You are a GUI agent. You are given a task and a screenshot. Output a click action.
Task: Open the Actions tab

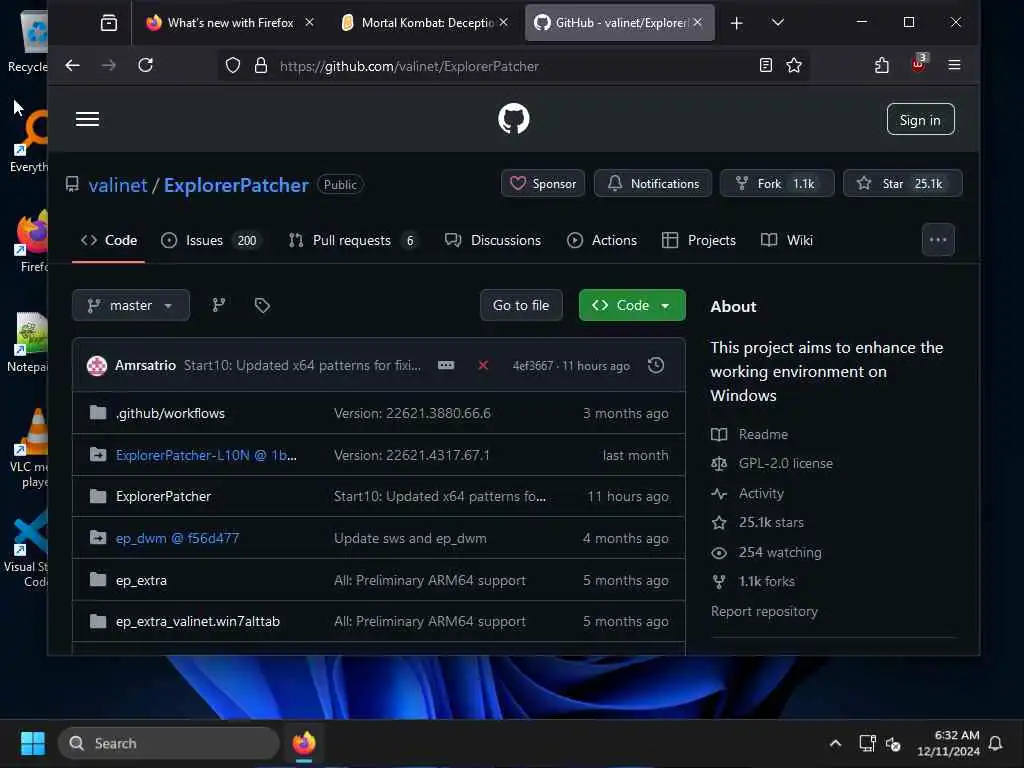602,240
